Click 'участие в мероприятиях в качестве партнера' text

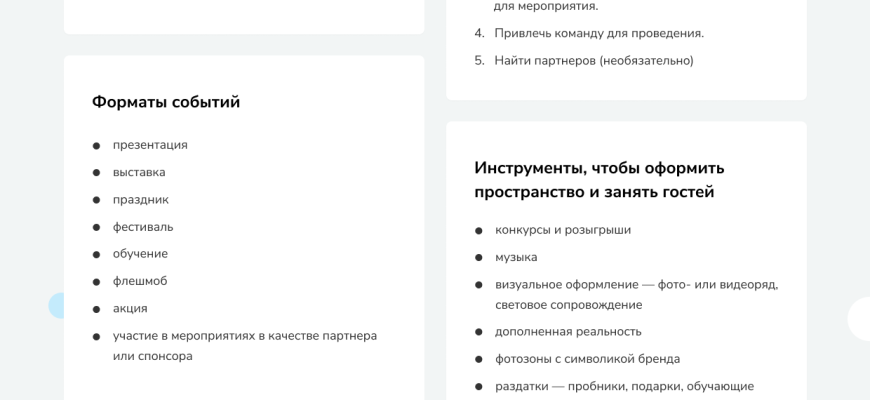coord(245,336)
